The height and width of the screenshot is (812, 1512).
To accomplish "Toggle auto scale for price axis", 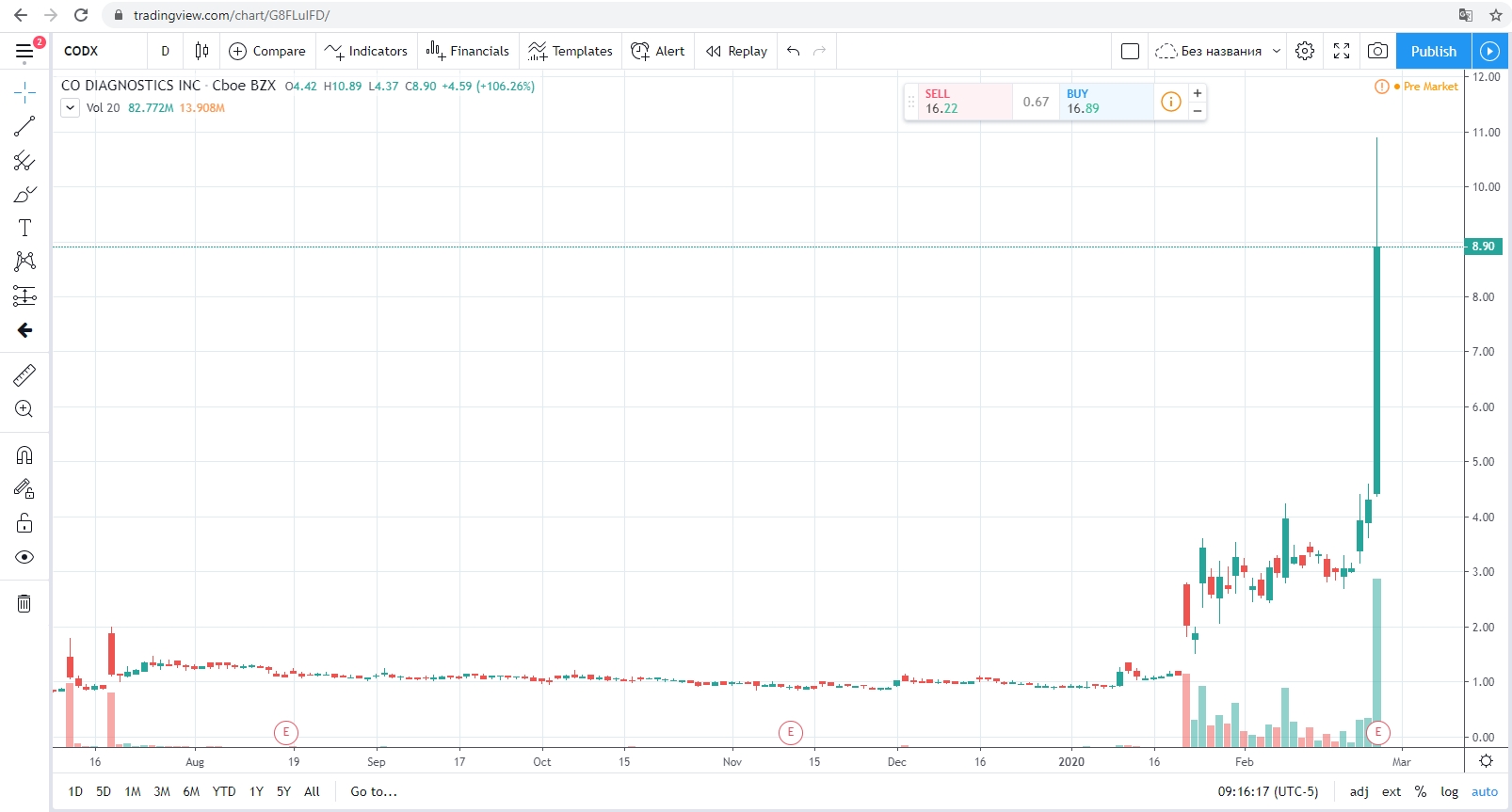I will click(x=1485, y=791).
